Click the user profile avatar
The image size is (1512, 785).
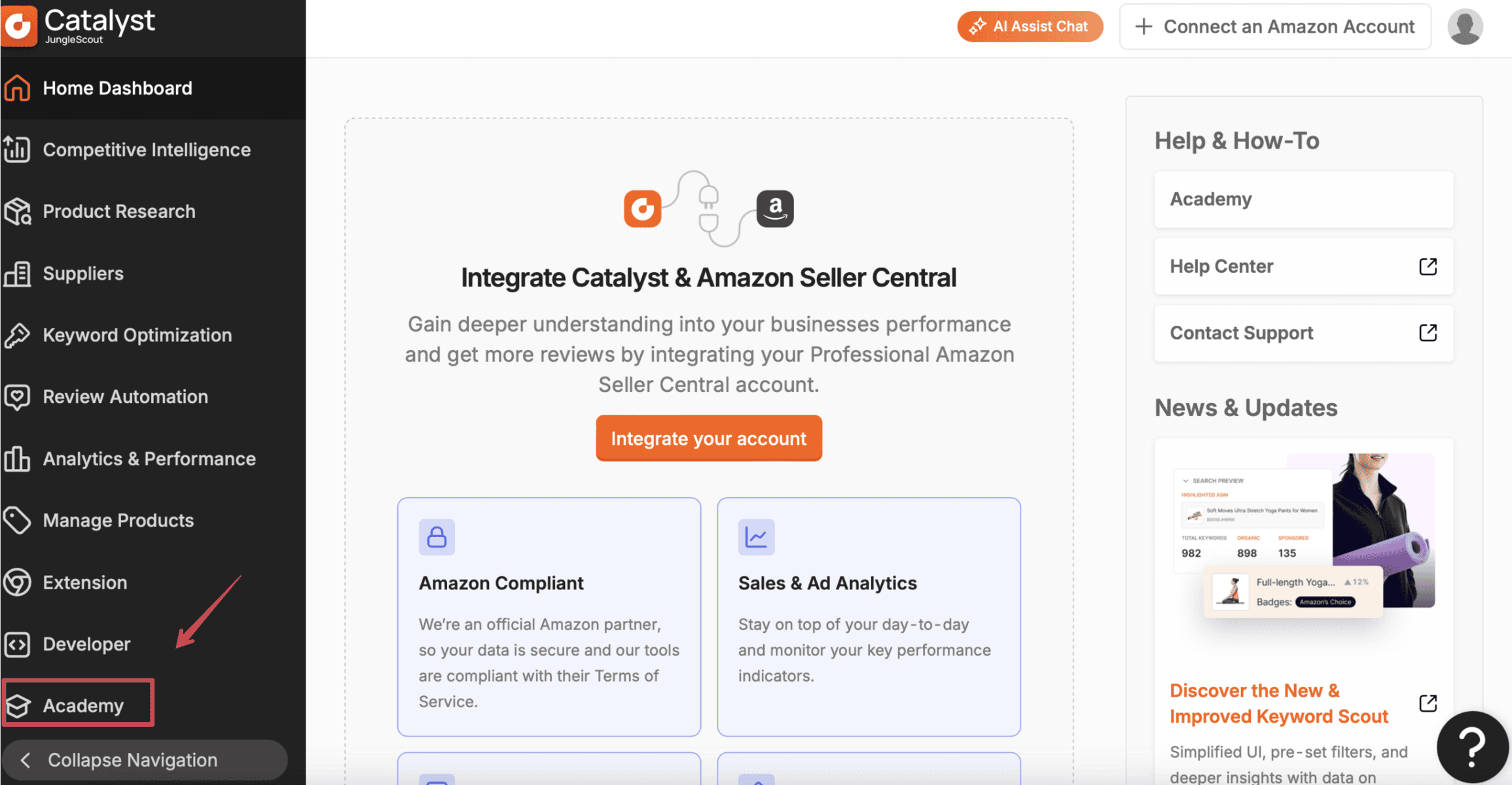point(1465,27)
